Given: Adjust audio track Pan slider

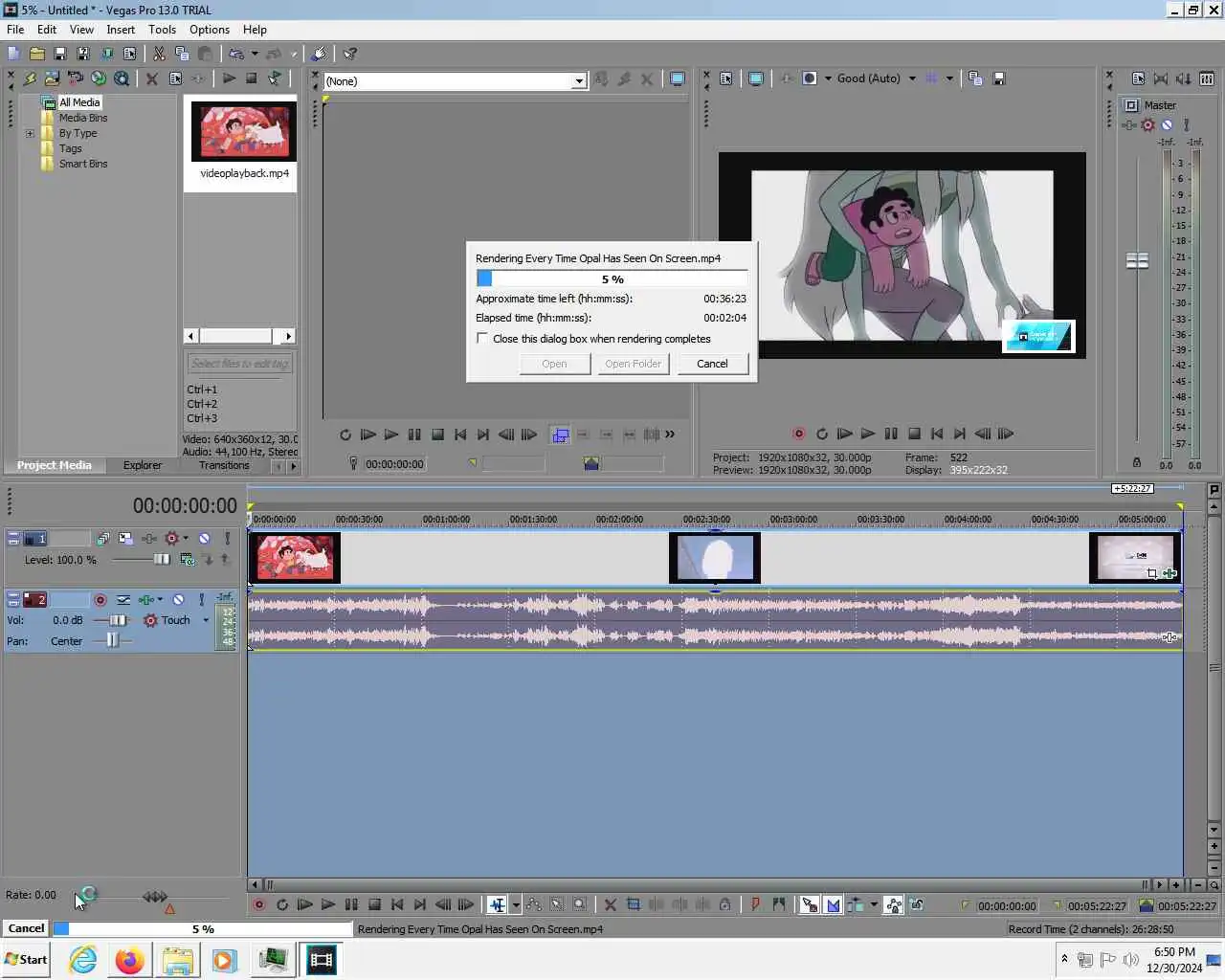Looking at the screenshot, I should click(x=112, y=640).
